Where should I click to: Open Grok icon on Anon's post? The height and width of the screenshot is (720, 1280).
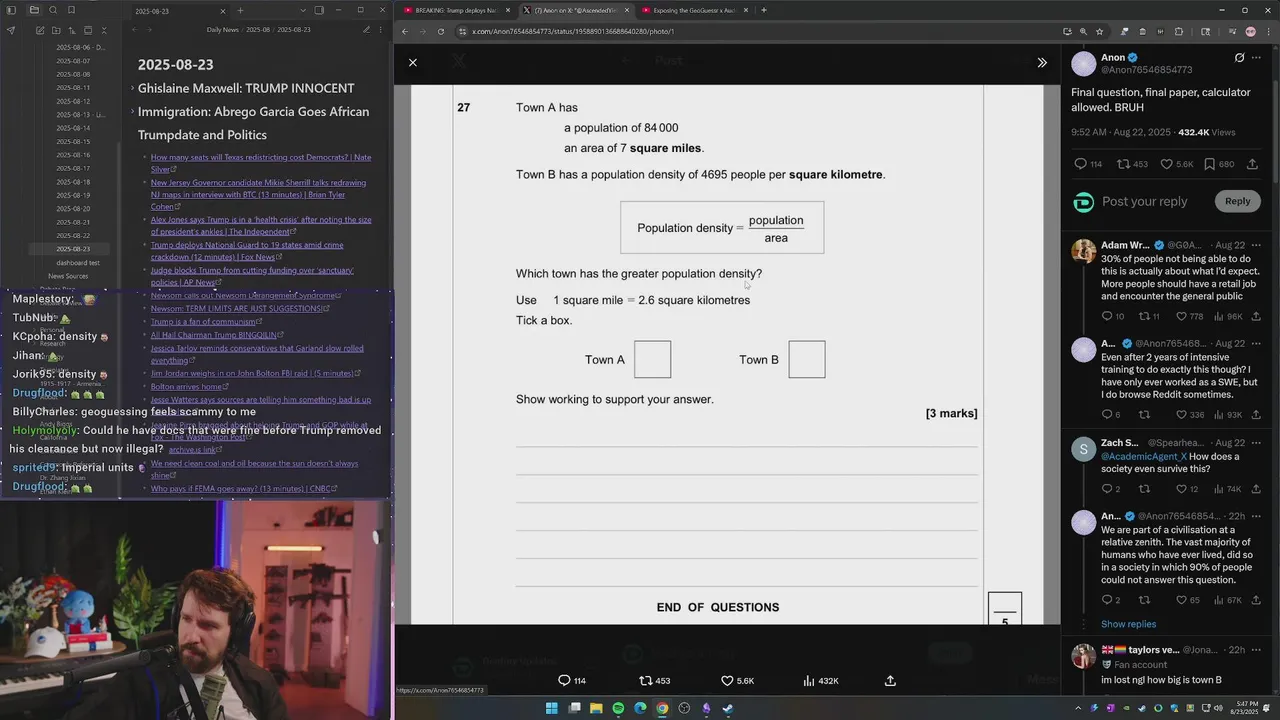1239,58
